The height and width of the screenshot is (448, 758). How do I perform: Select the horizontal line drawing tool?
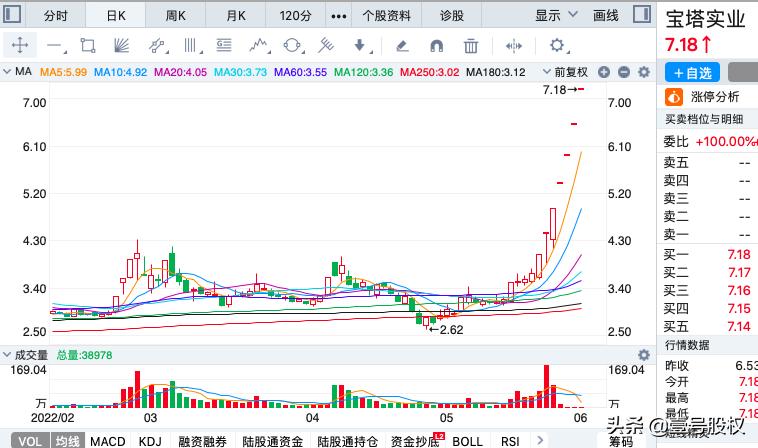(x=55, y=46)
